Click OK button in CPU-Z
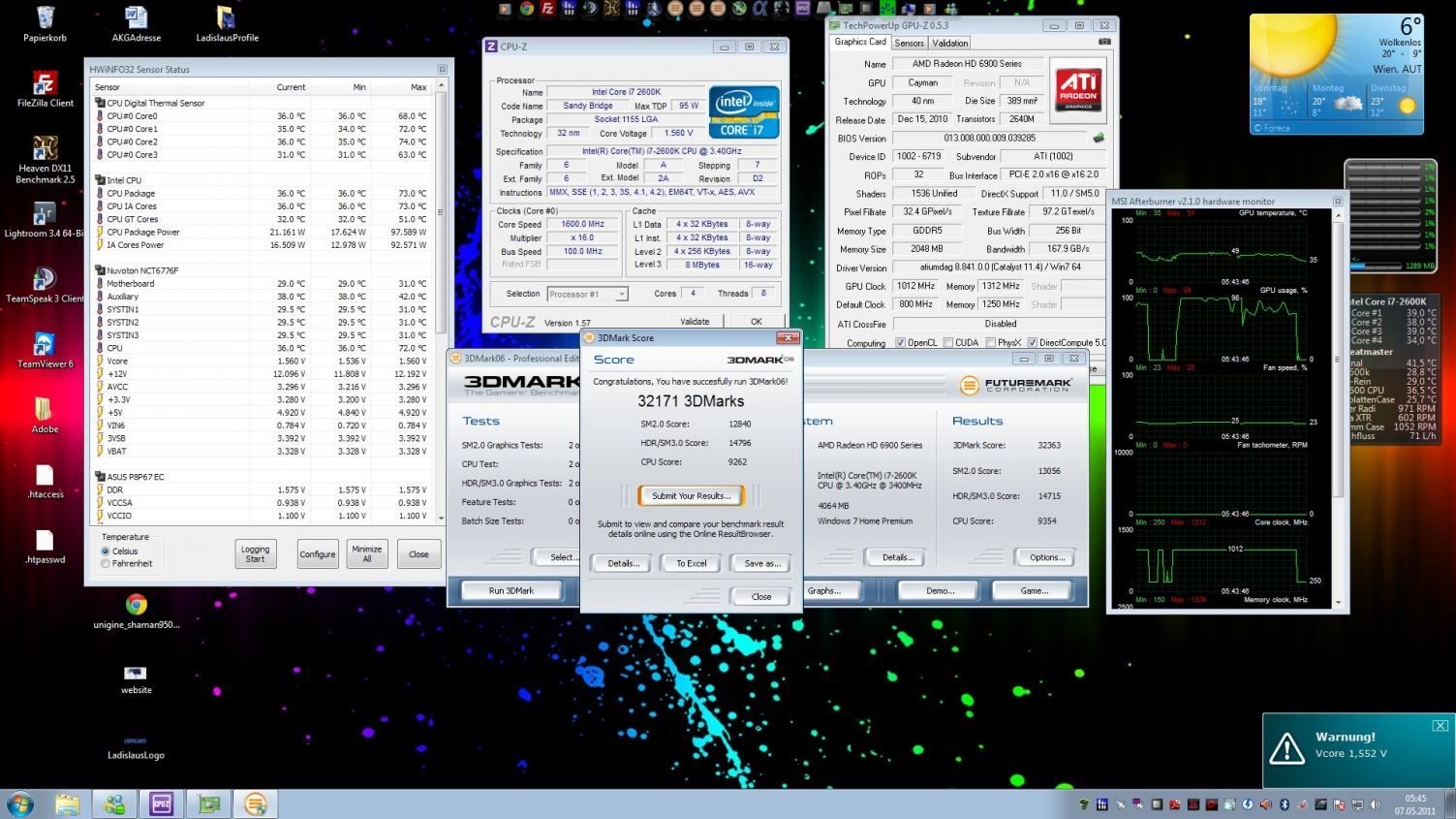The image size is (1456, 819). (757, 321)
